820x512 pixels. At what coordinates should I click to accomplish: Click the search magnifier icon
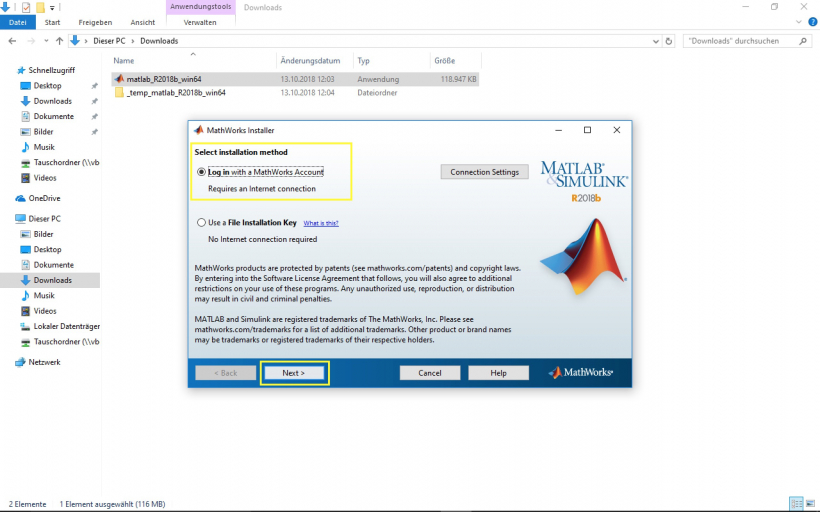point(803,41)
